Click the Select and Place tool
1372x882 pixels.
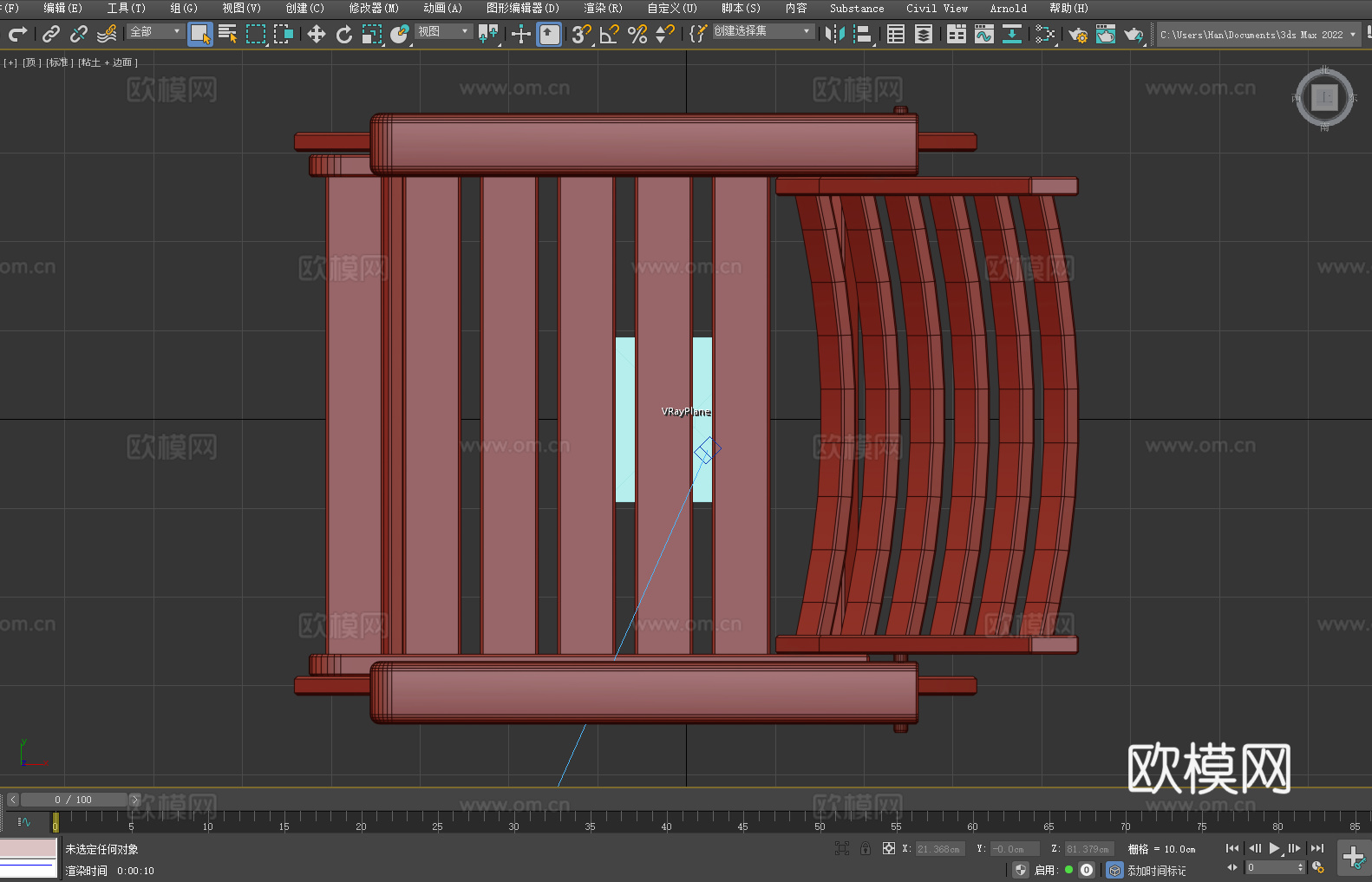(400, 34)
